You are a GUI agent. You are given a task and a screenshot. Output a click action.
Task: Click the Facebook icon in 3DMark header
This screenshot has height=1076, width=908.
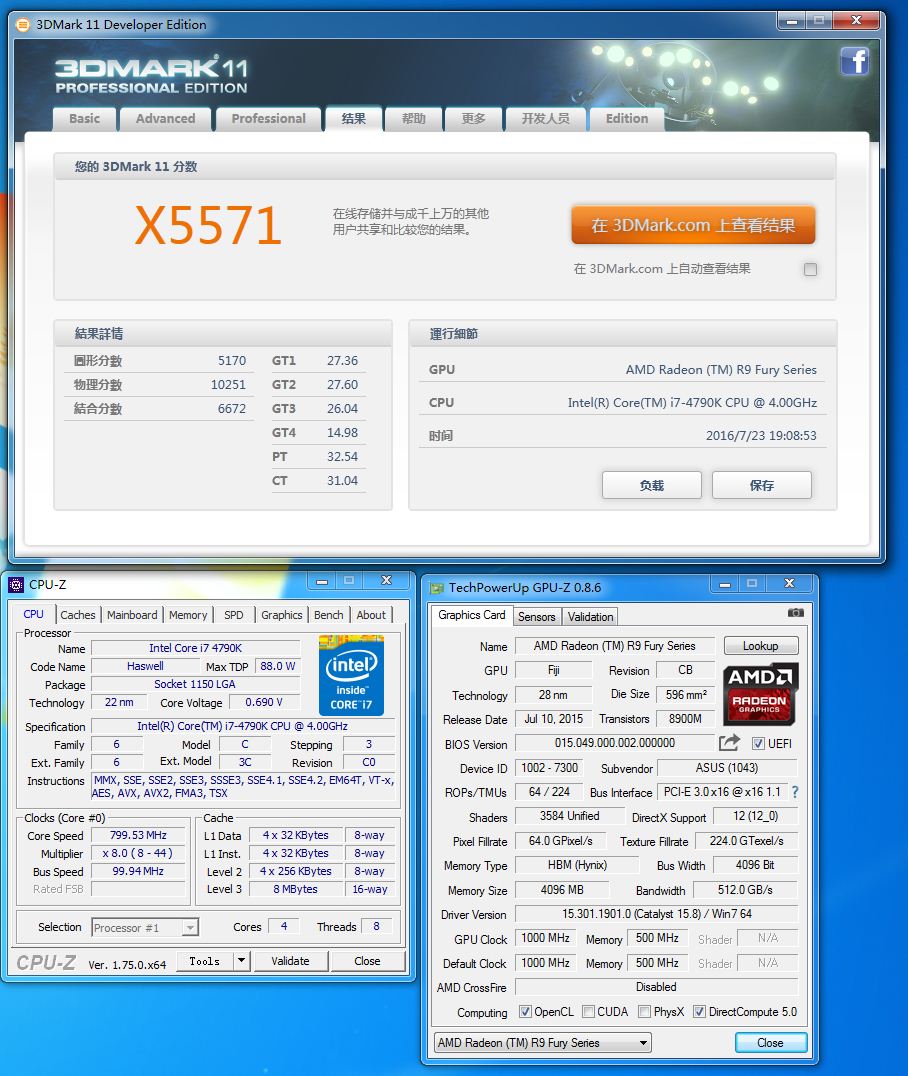(854, 62)
